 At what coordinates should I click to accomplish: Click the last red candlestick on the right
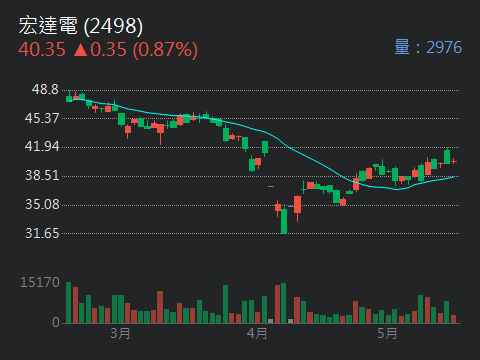(x=454, y=161)
